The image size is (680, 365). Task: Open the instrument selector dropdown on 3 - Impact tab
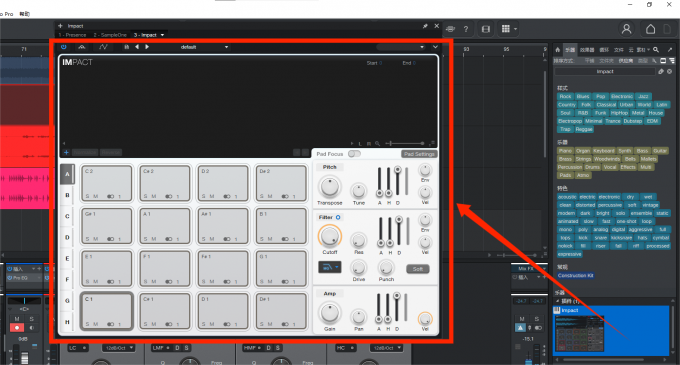(163, 35)
